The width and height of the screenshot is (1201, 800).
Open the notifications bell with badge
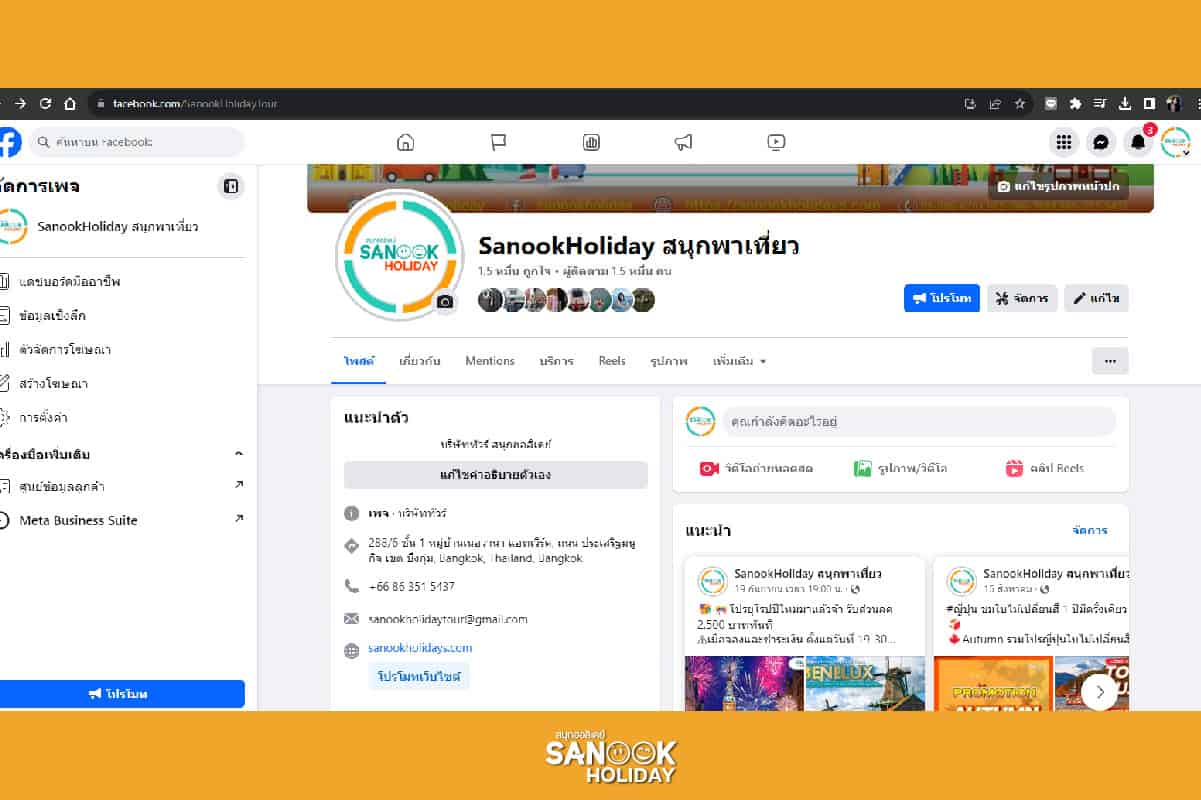coord(1139,142)
